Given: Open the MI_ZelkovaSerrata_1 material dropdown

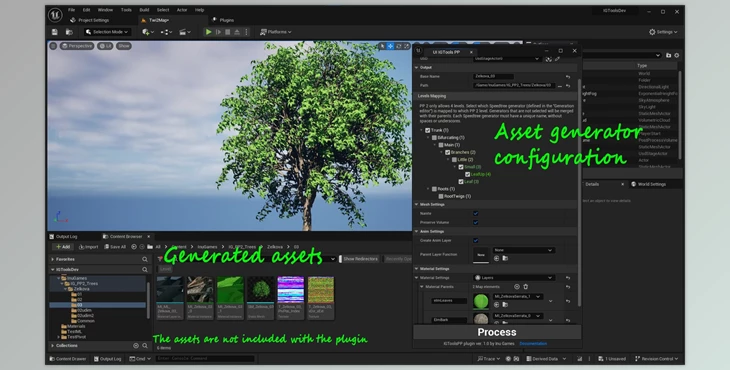Looking at the screenshot, I should click(x=518, y=296).
